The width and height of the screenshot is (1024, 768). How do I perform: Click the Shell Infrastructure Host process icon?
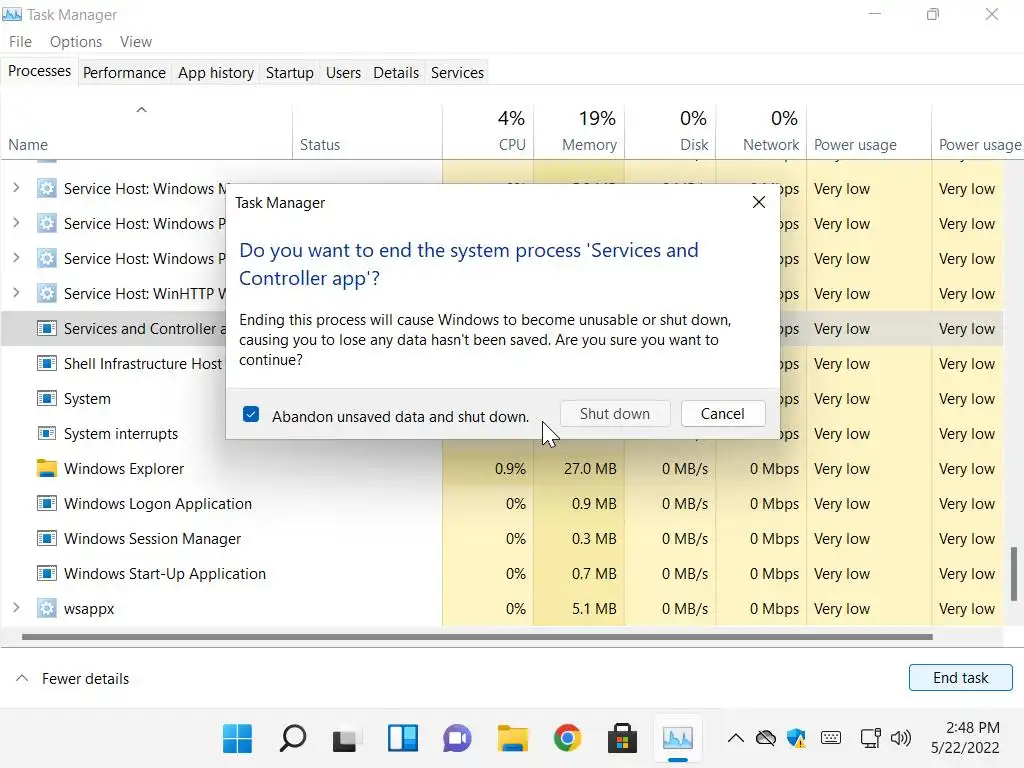[46, 363]
